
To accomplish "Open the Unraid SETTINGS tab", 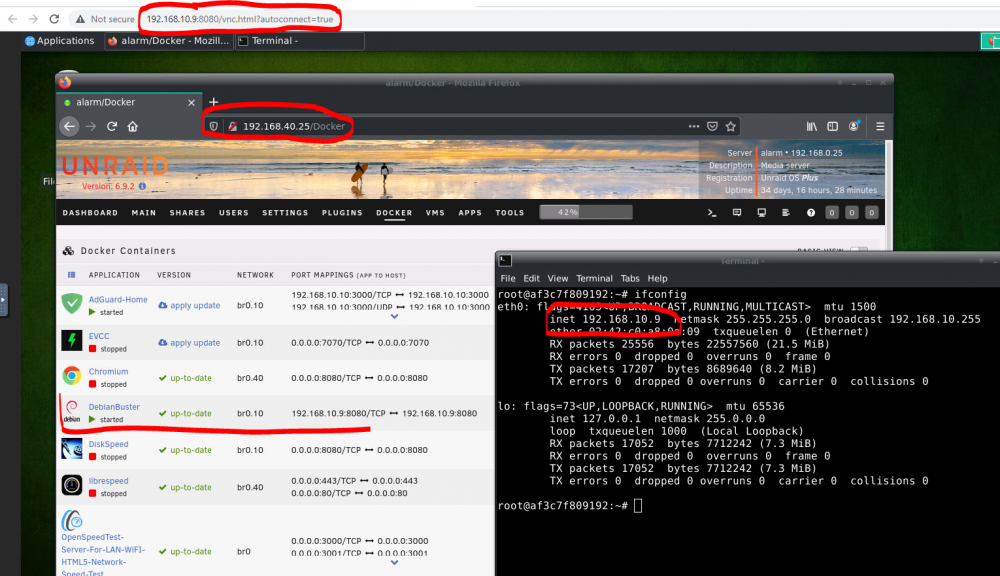I will coord(285,213).
